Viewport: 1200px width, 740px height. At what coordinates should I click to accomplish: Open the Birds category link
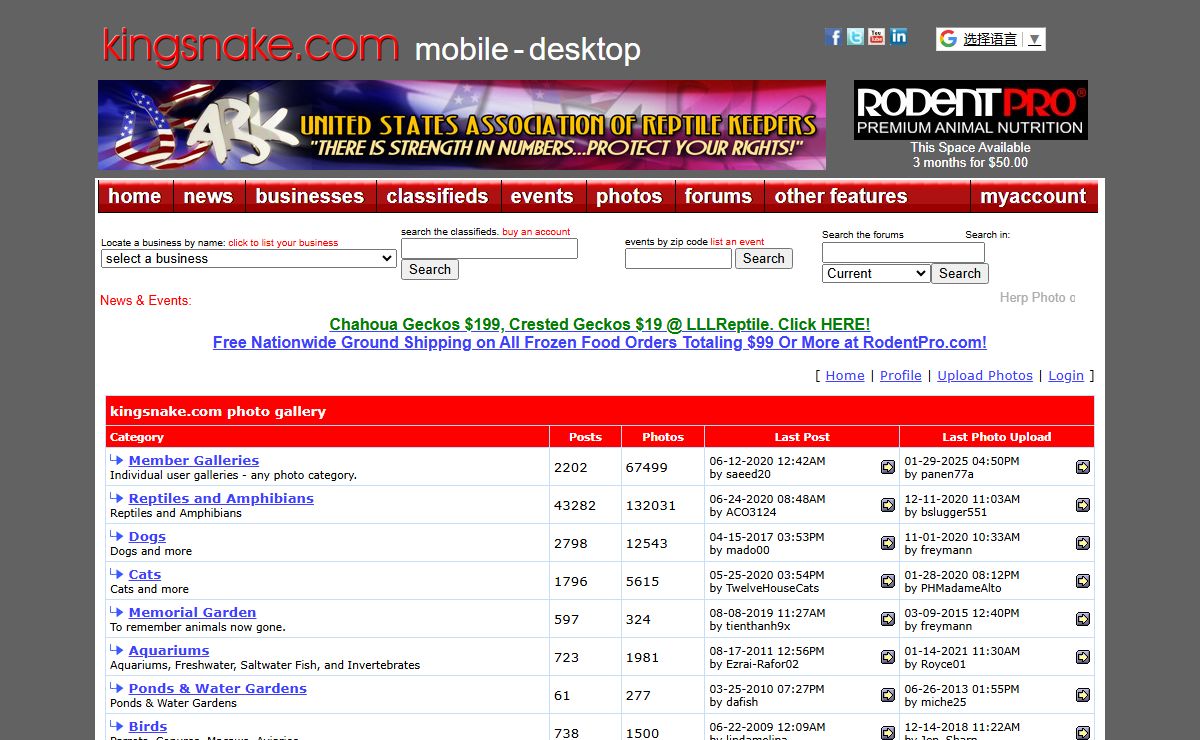coord(148,726)
